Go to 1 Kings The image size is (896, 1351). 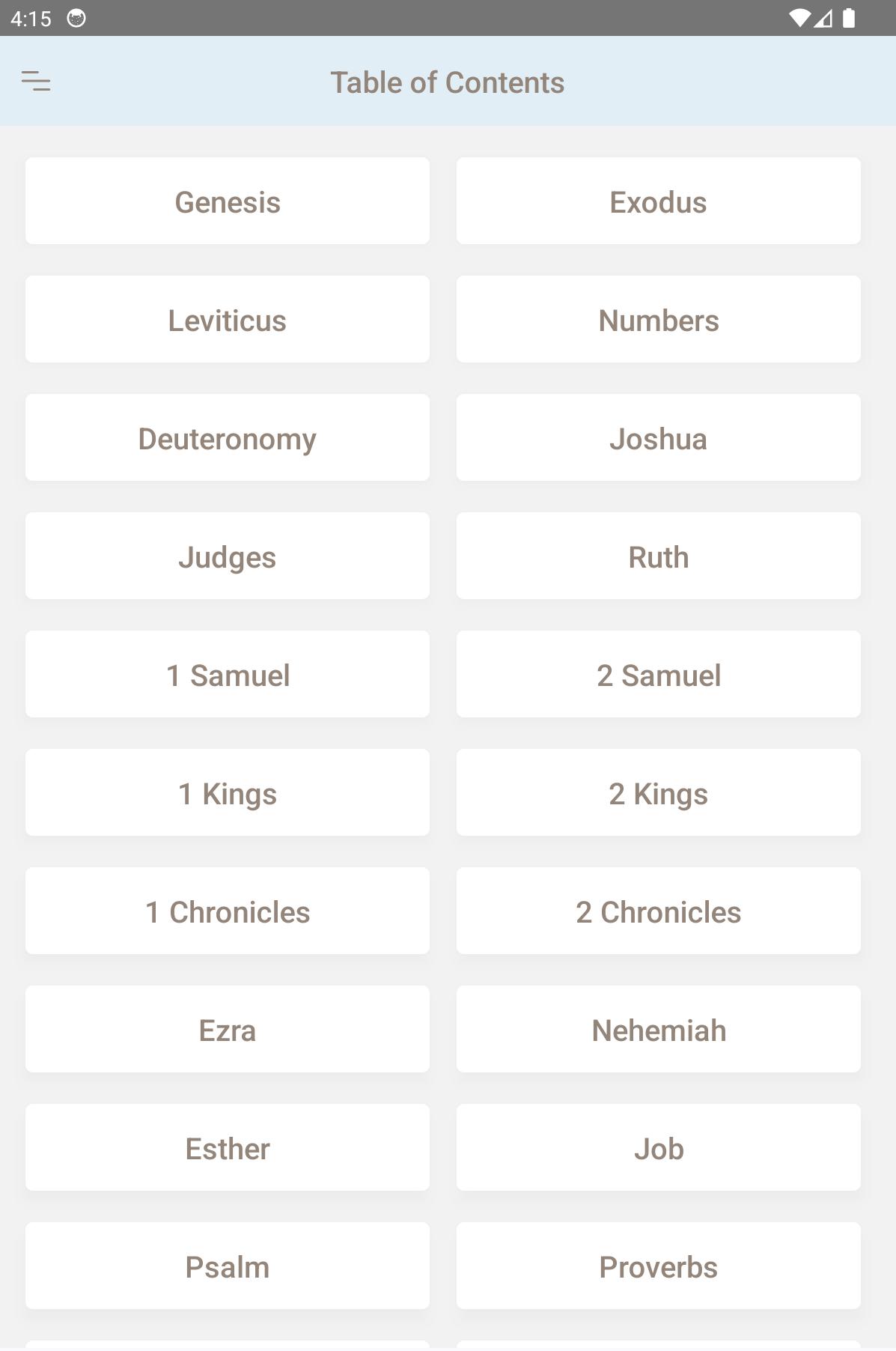click(x=228, y=793)
